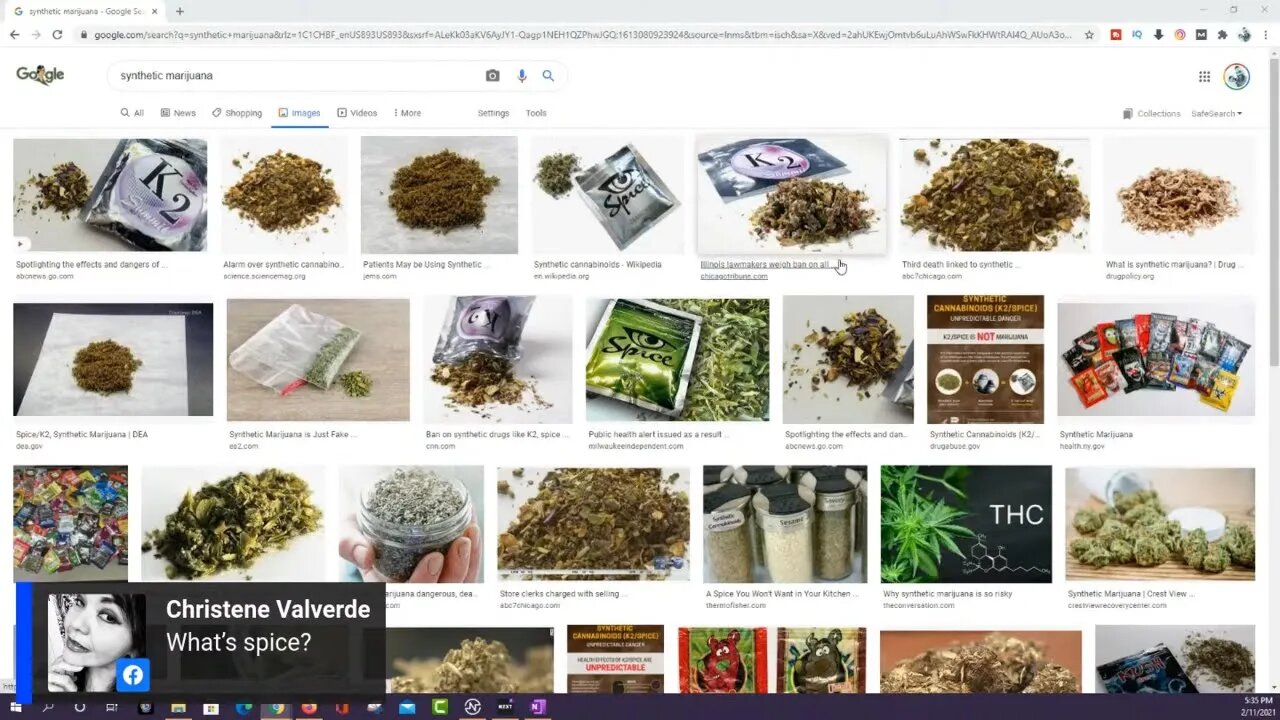Screen dimensions: 1280x720
Task: Expand the More search categories menu
Action: [x=407, y=113]
